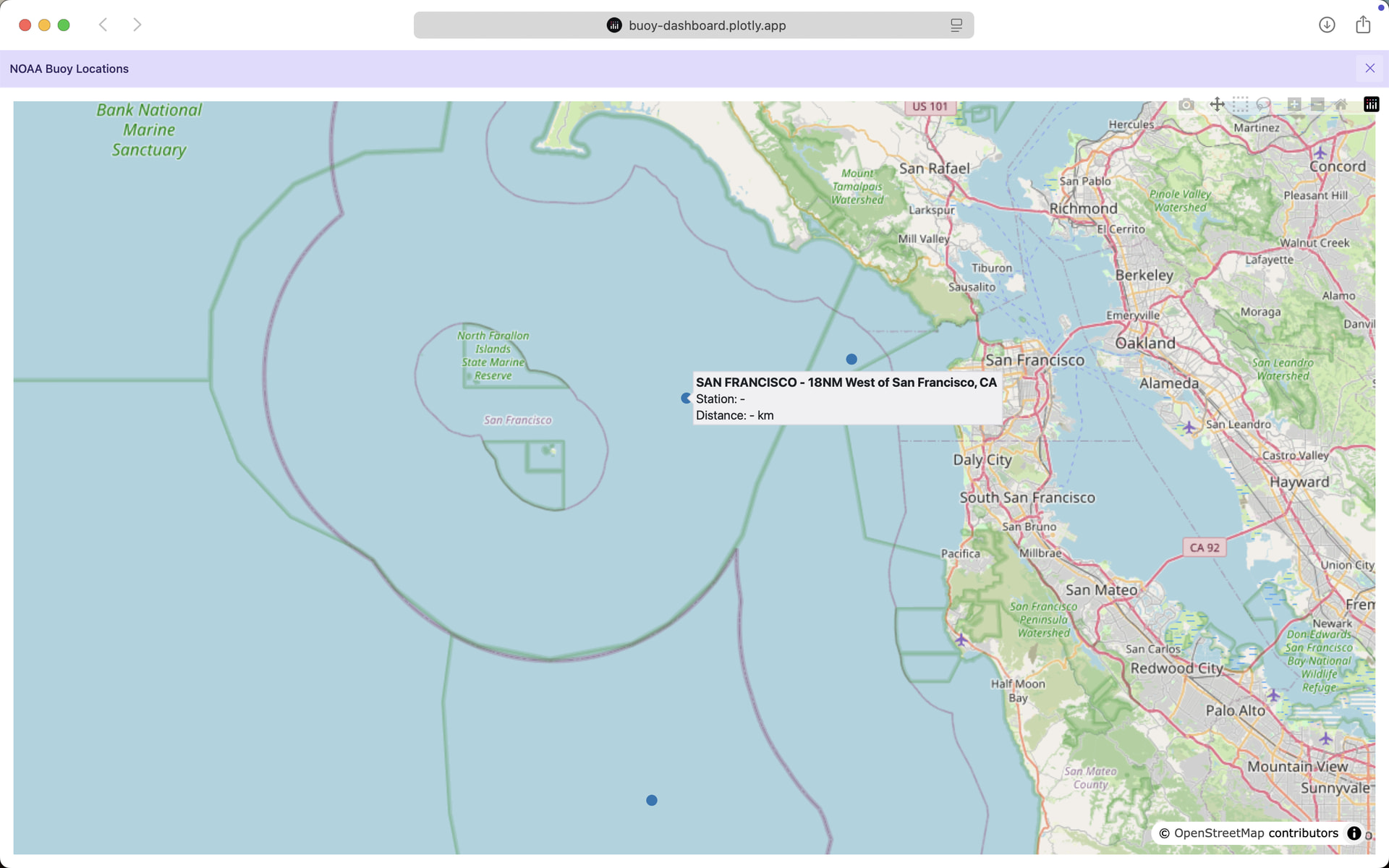The image size is (1389, 868).
Task: Open the browser downloads icon
Action: tap(1327, 25)
